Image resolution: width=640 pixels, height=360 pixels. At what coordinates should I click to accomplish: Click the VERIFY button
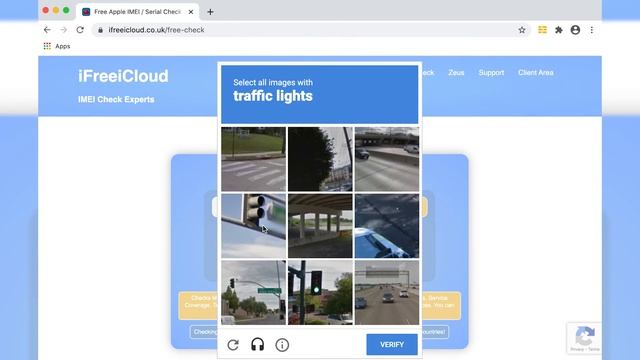(x=392, y=344)
